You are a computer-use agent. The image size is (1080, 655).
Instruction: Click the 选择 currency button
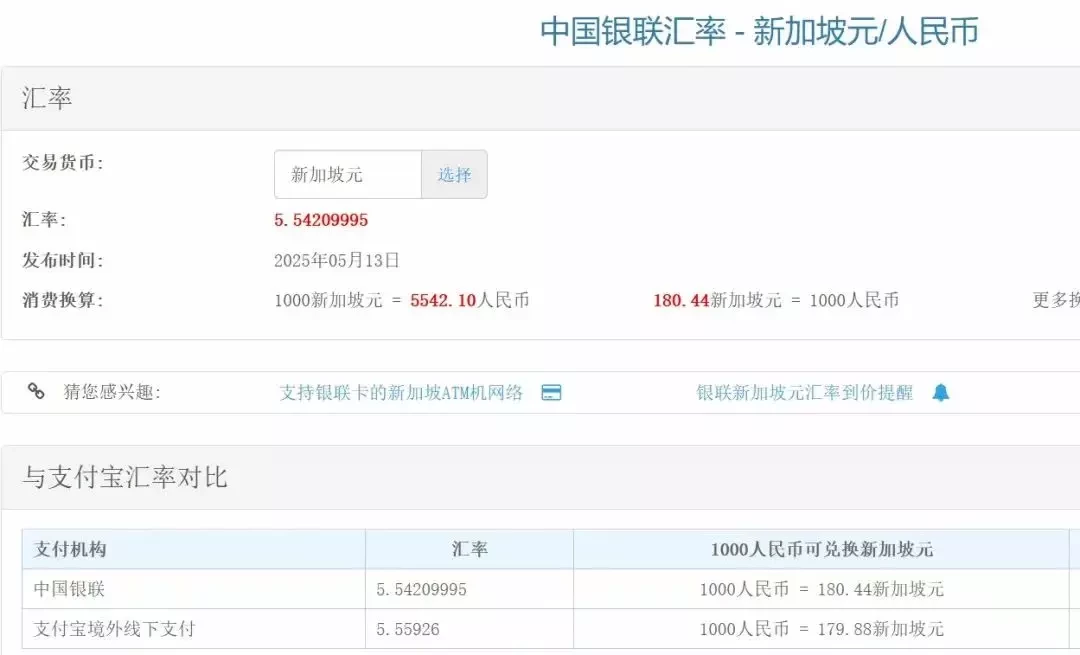pyautogui.click(x=454, y=174)
